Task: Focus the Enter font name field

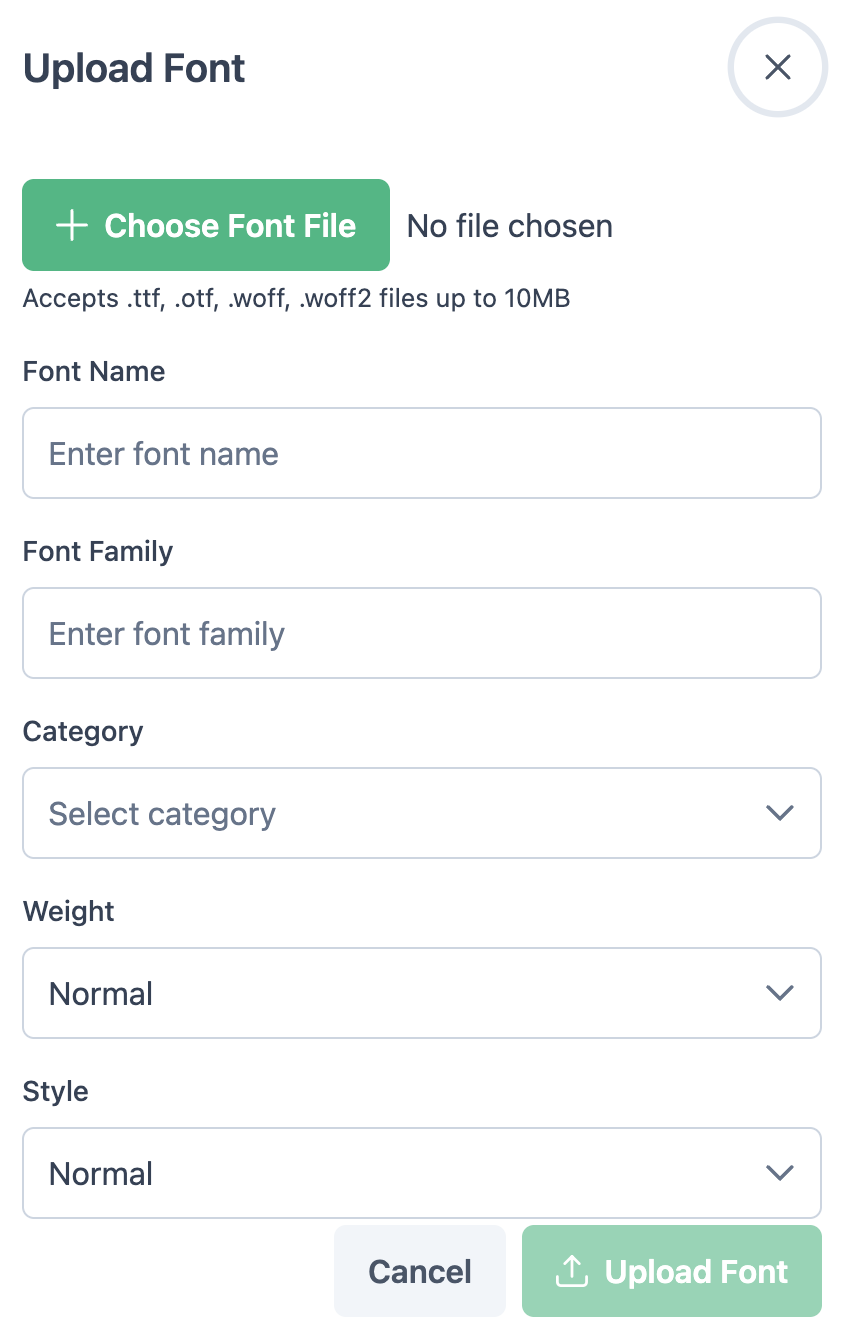Action: [x=421, y=453]
